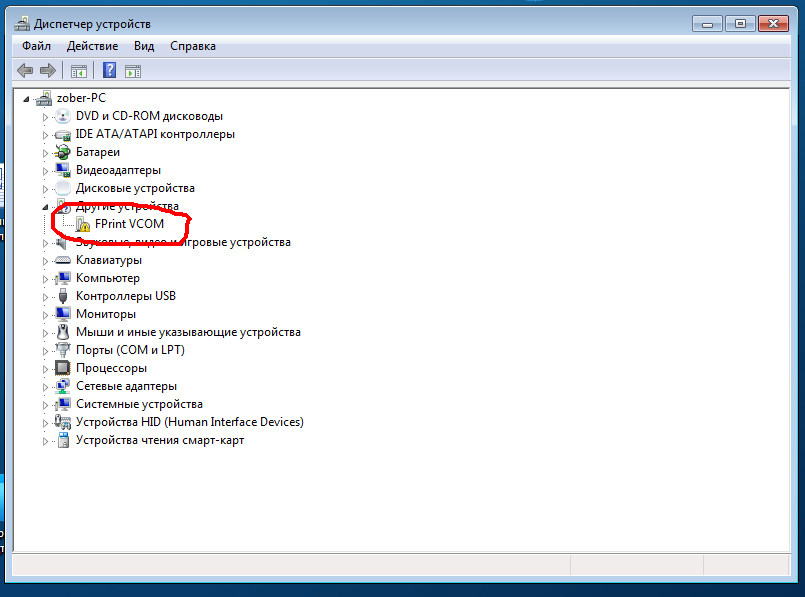Select the FPrint VCOM device
Screen dimensions: 805x597
coord(129,224)
